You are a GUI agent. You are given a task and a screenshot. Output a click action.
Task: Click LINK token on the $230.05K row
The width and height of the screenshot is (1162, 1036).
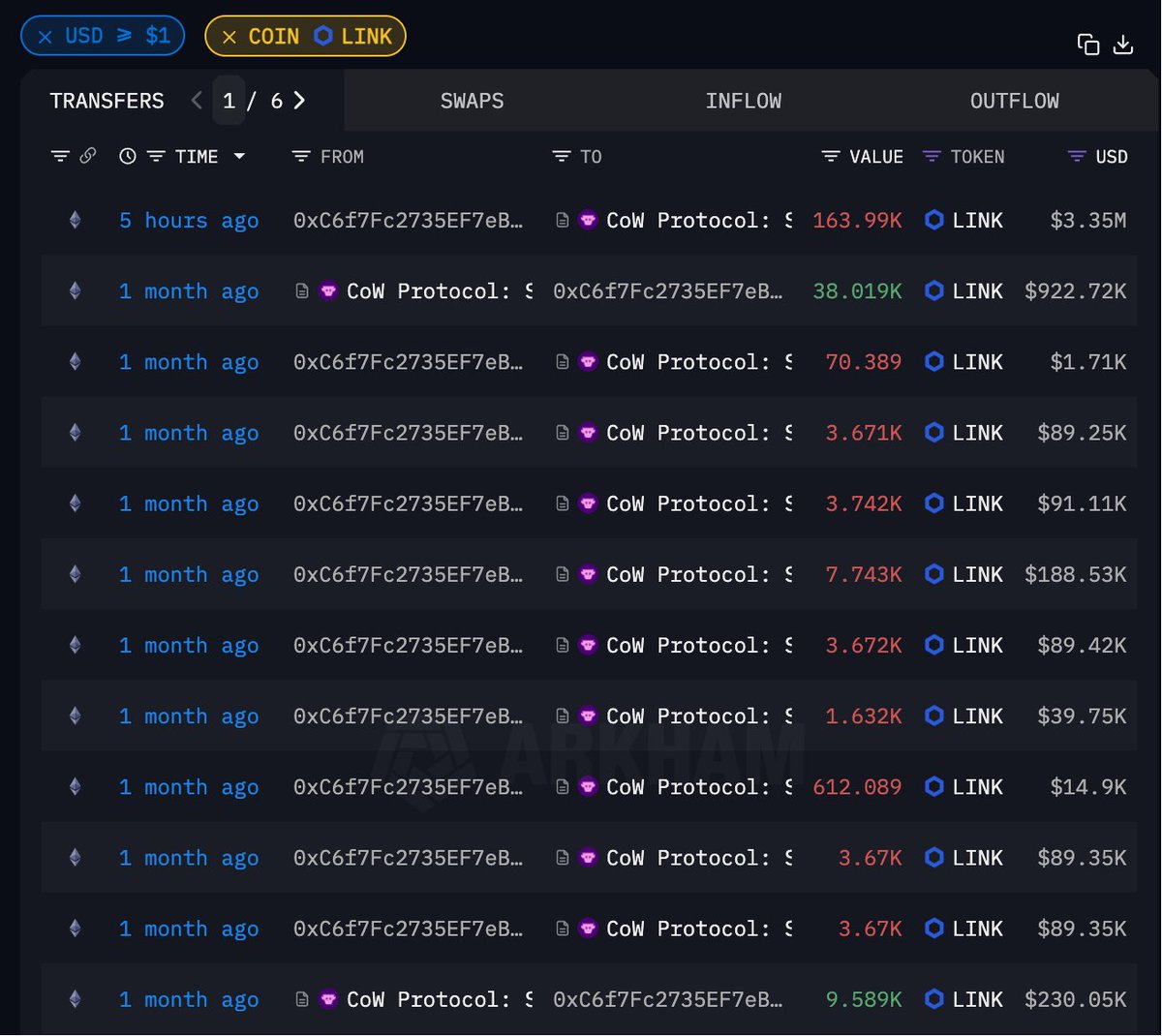(x=963, y=1000)
